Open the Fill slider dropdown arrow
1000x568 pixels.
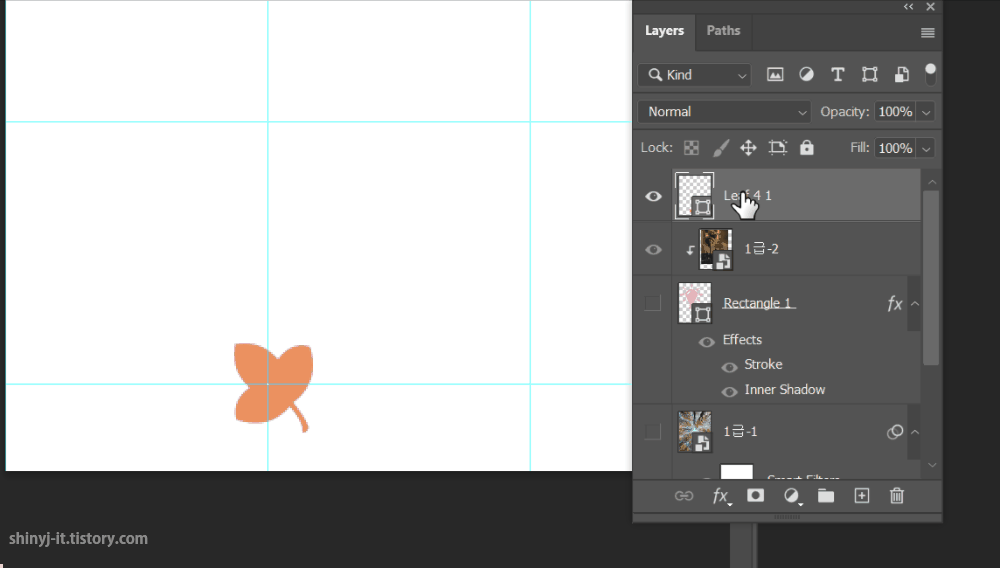926,149
